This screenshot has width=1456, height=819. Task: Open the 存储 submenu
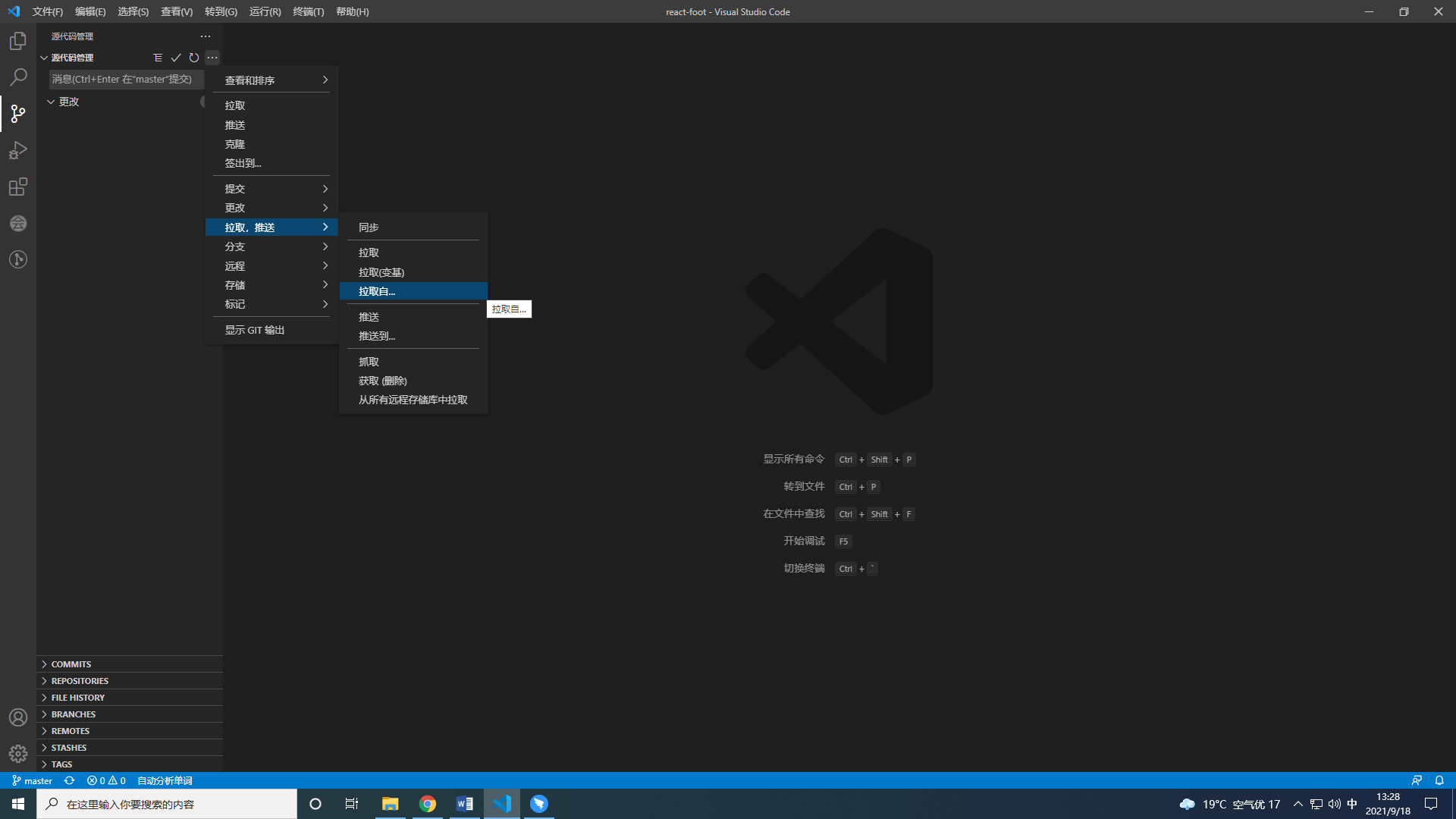tap(271, 285)
